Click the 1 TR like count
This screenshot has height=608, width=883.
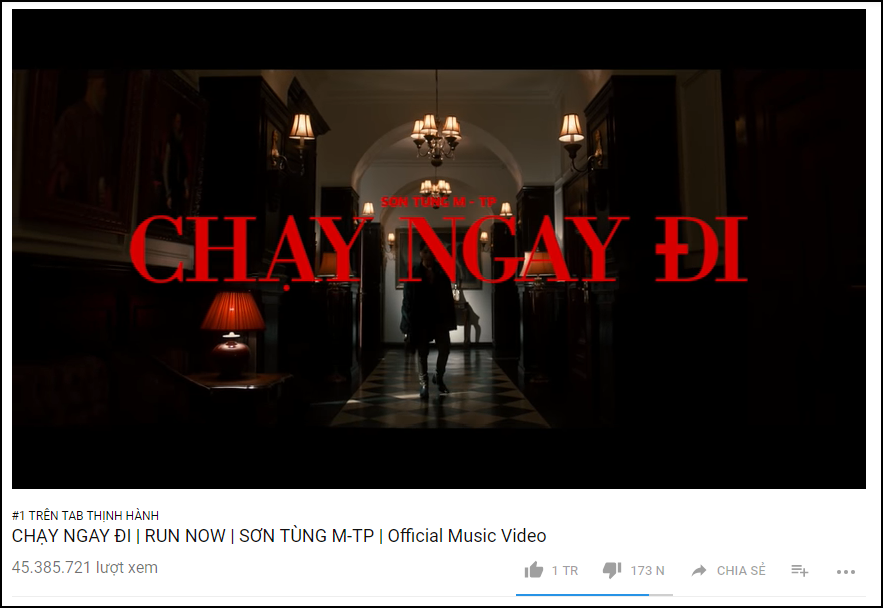tap(565, 571)
